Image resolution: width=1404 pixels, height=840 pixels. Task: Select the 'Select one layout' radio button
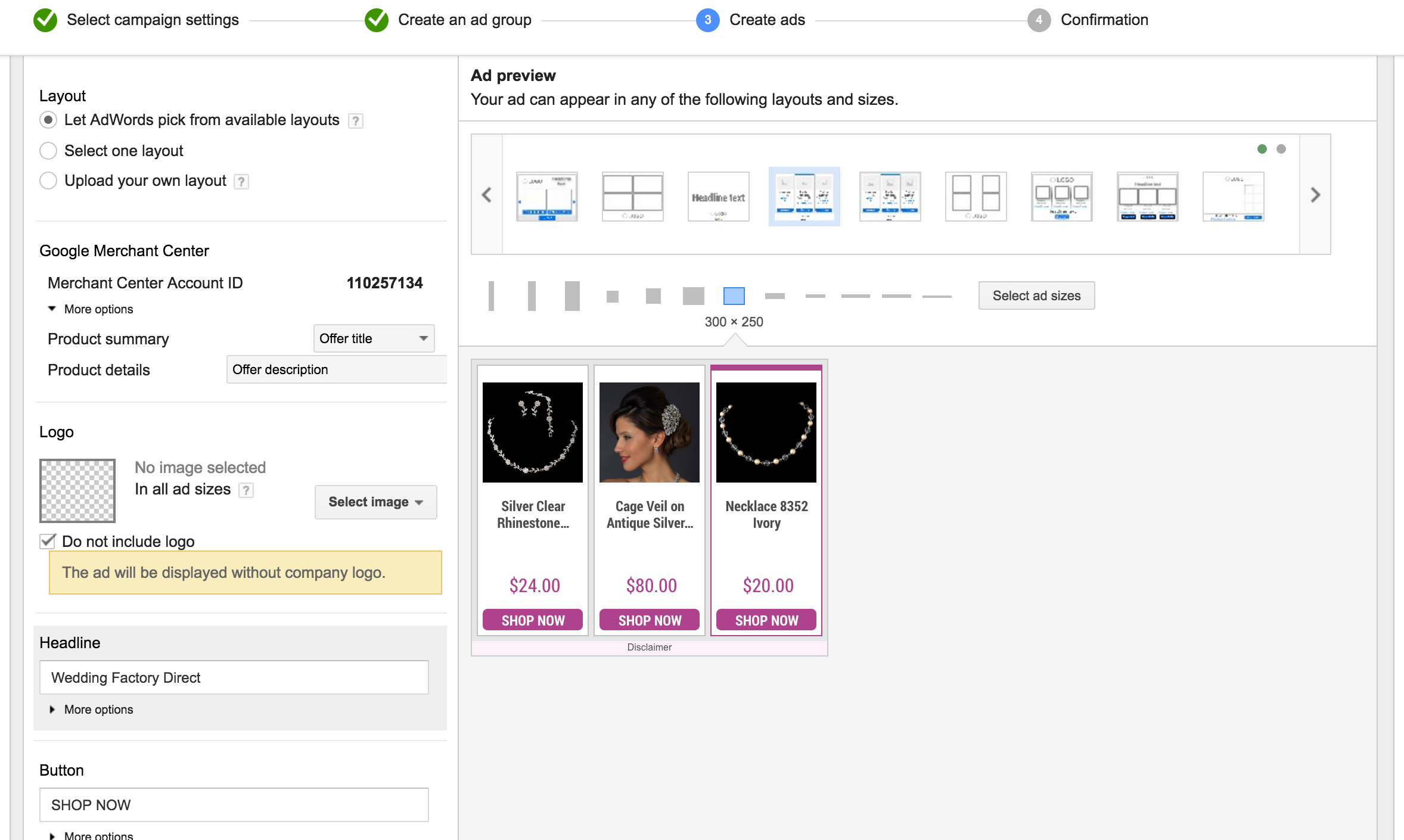[48, 151]
